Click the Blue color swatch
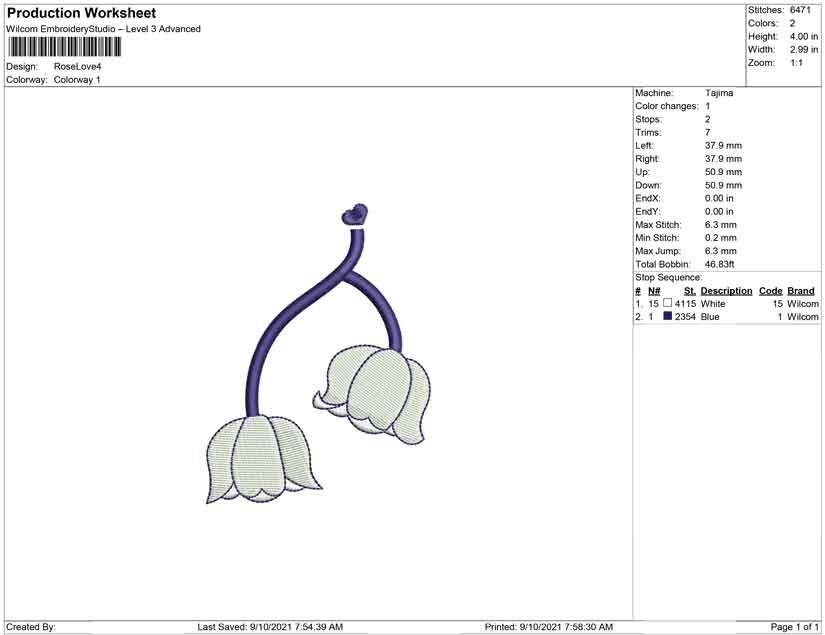Image resolution: width=825 pixels, height=635 pixels. tap(668, 316)
